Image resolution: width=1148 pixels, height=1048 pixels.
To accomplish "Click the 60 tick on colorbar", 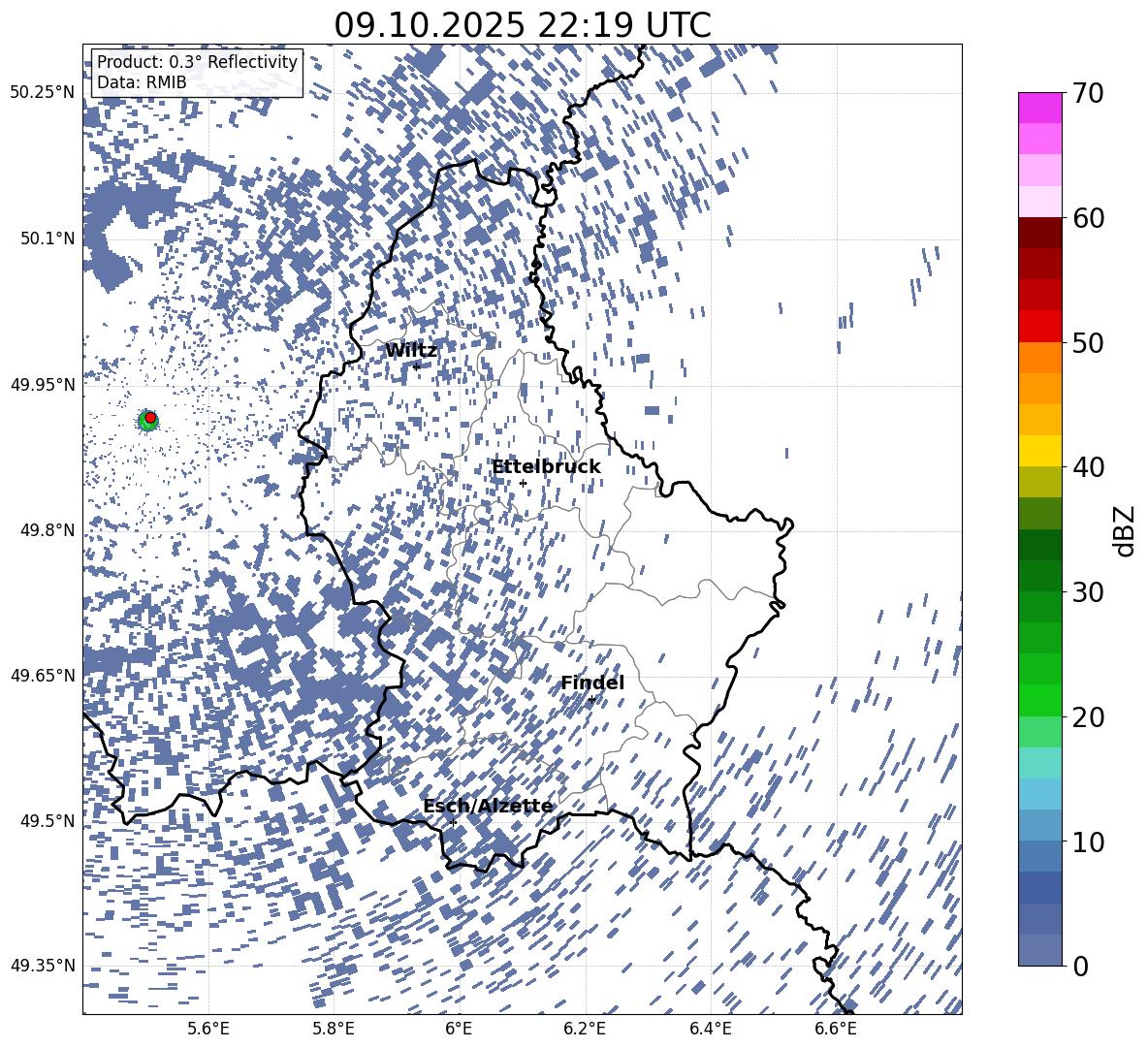I will pos(1088,218).
